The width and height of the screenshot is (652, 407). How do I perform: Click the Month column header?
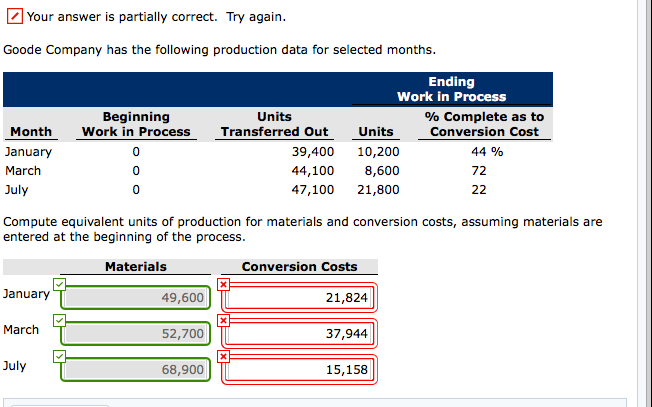click(31, 132)
